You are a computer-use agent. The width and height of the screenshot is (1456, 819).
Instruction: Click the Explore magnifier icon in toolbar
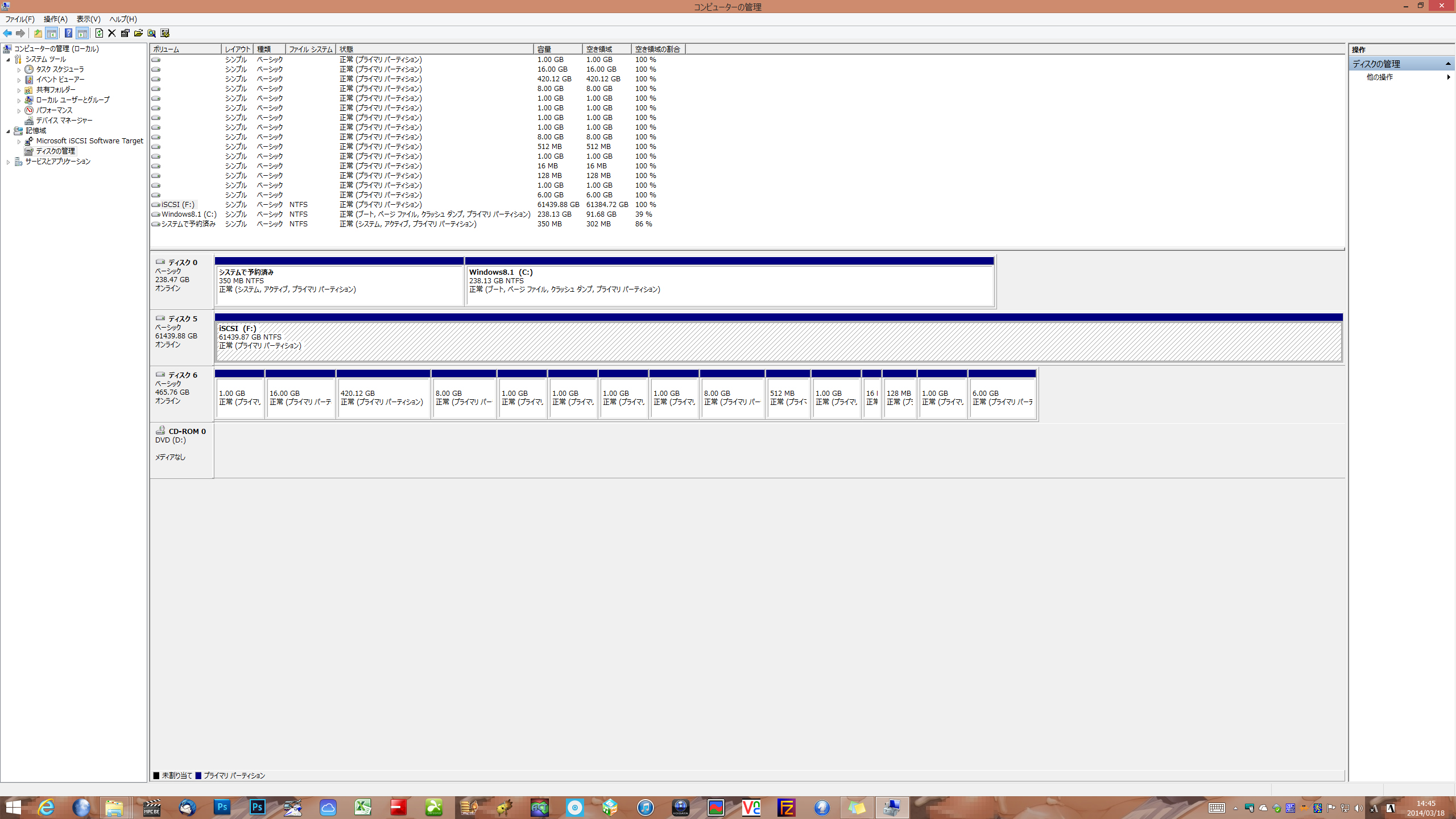coord(151,33)
